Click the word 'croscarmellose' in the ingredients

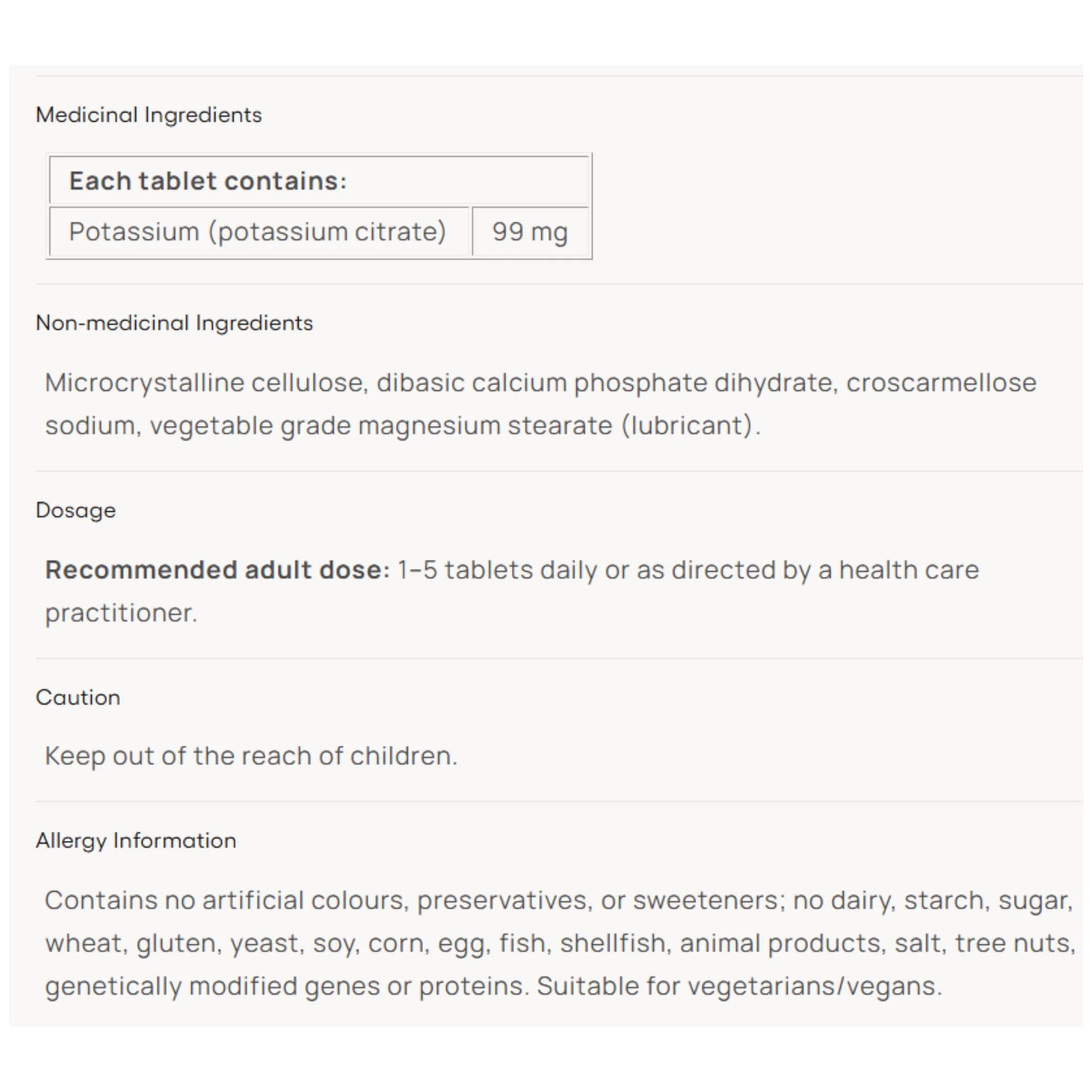[941, 383]
